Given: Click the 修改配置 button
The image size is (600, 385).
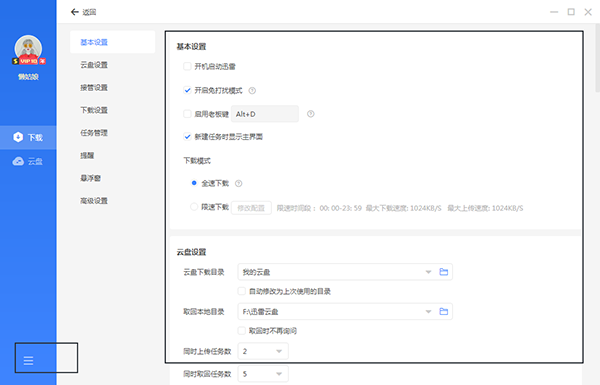Looking at the screenshot, I should pos(251,208).
